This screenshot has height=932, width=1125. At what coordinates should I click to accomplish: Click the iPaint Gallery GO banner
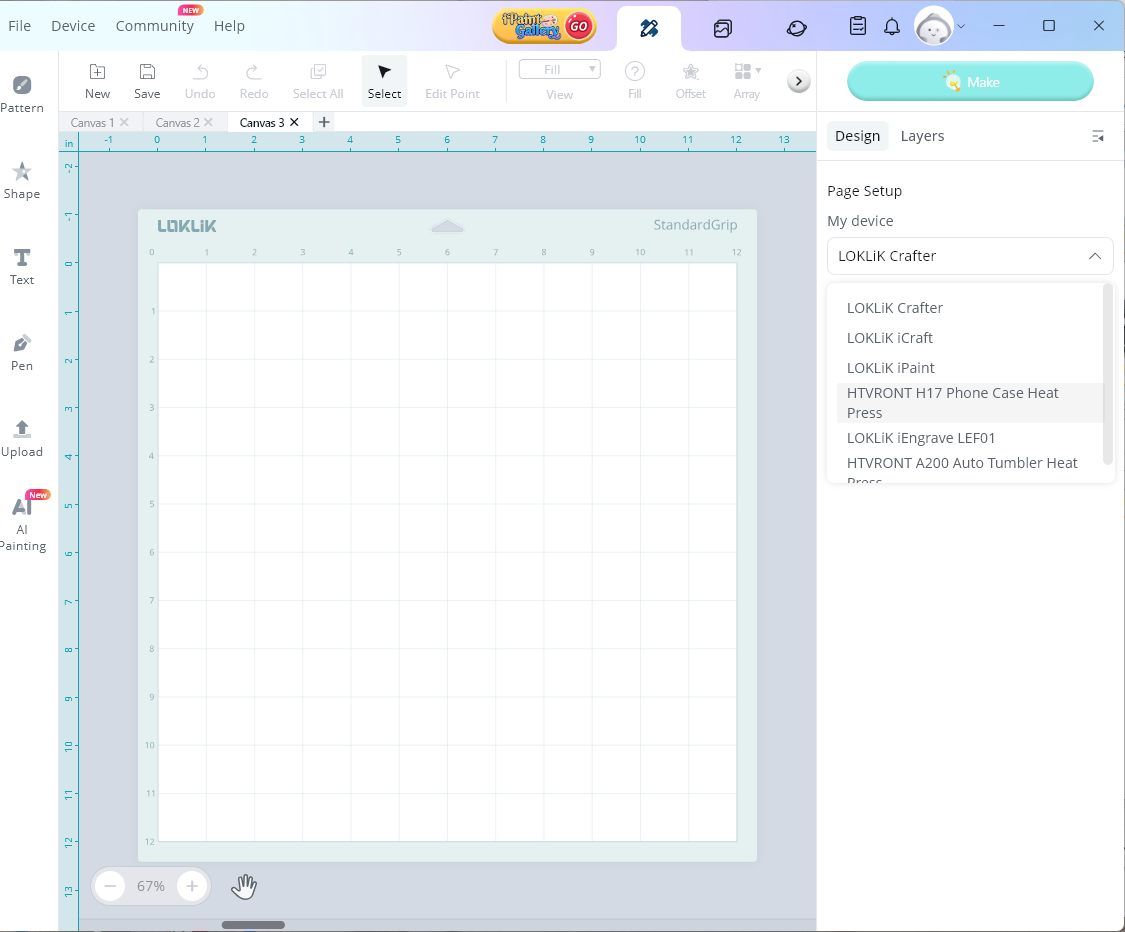(544, 27)
